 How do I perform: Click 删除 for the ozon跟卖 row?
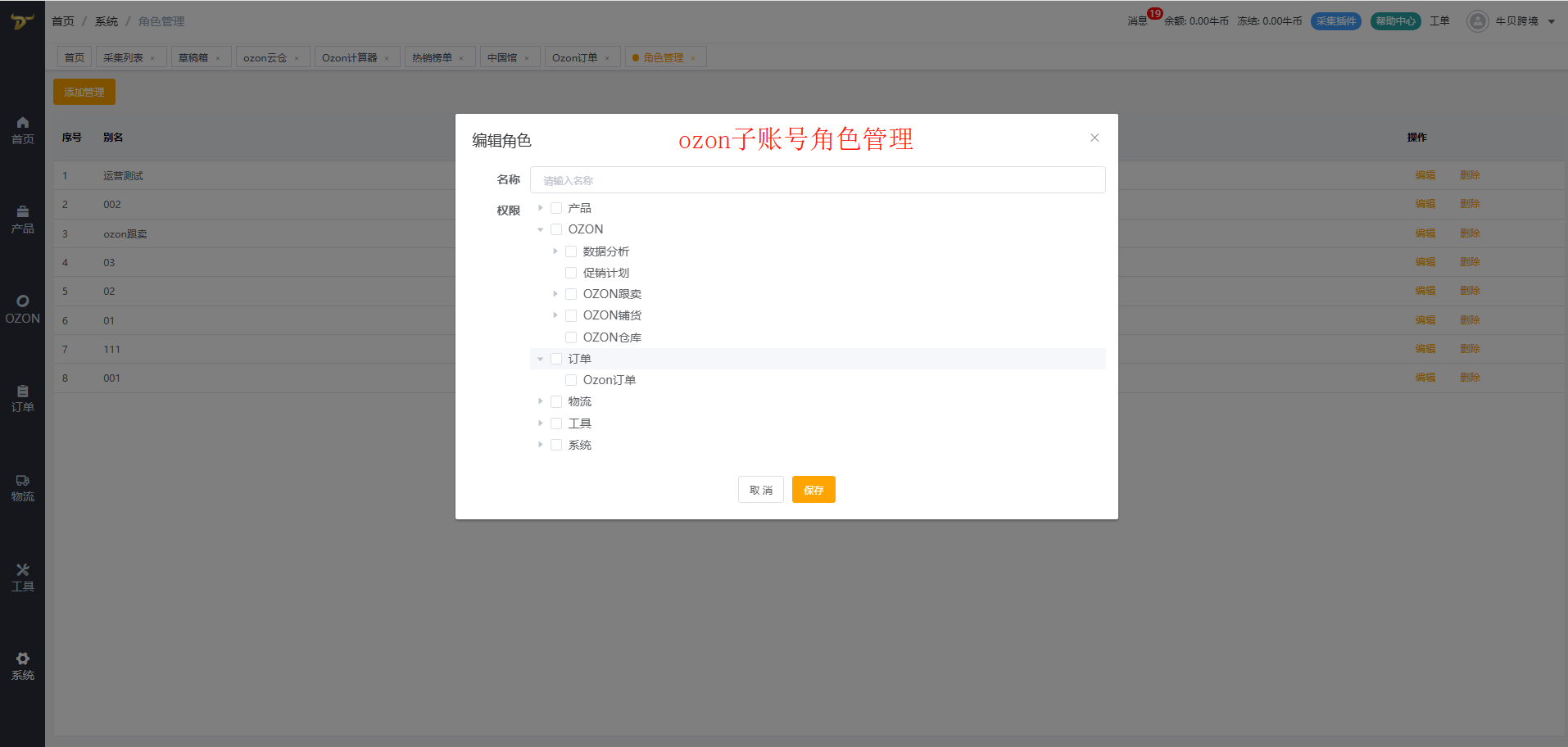click(1470, 233)
